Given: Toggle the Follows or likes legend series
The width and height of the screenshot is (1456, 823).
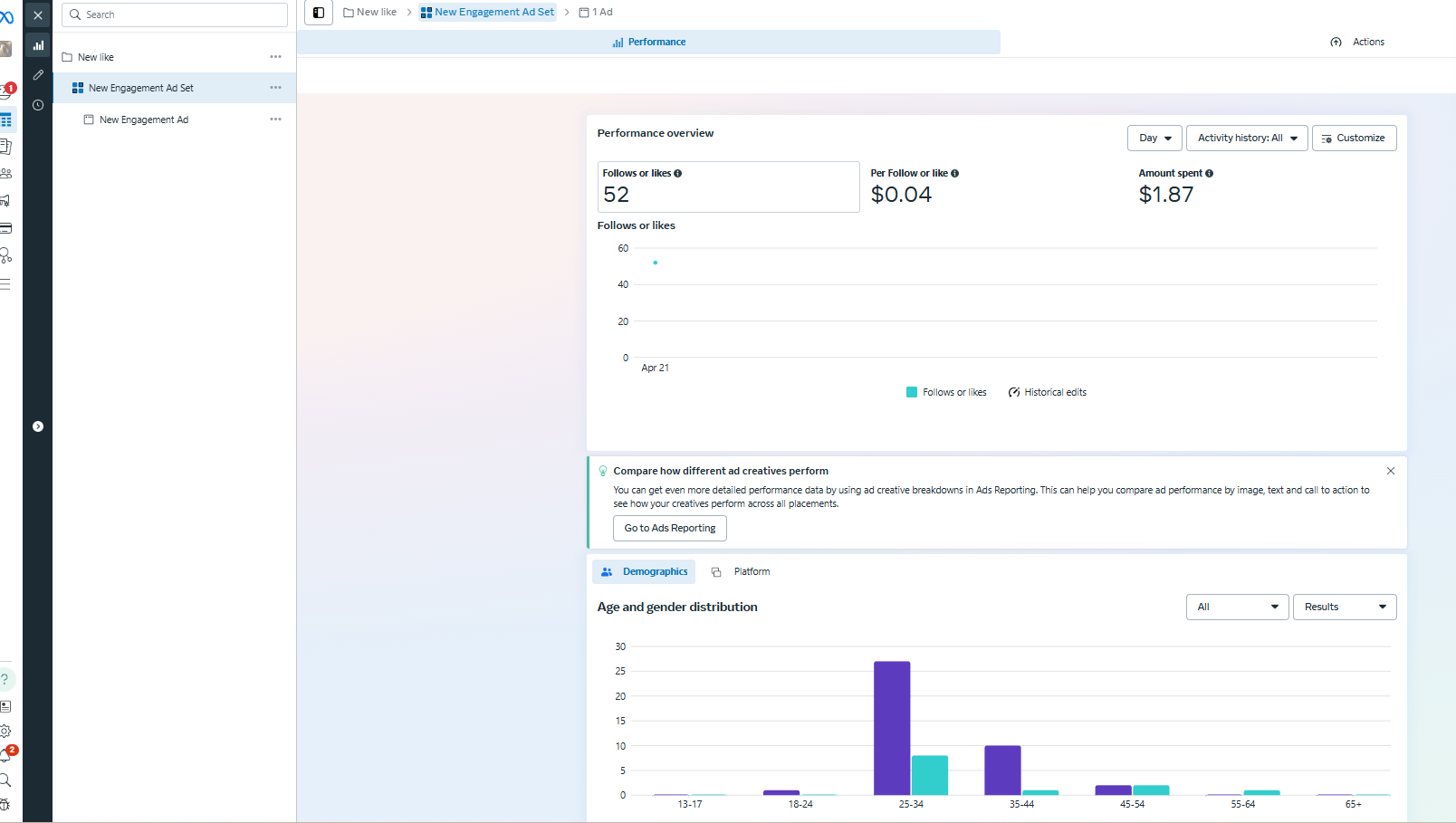Looking at the screenshot, I should [x=946, y=392].
